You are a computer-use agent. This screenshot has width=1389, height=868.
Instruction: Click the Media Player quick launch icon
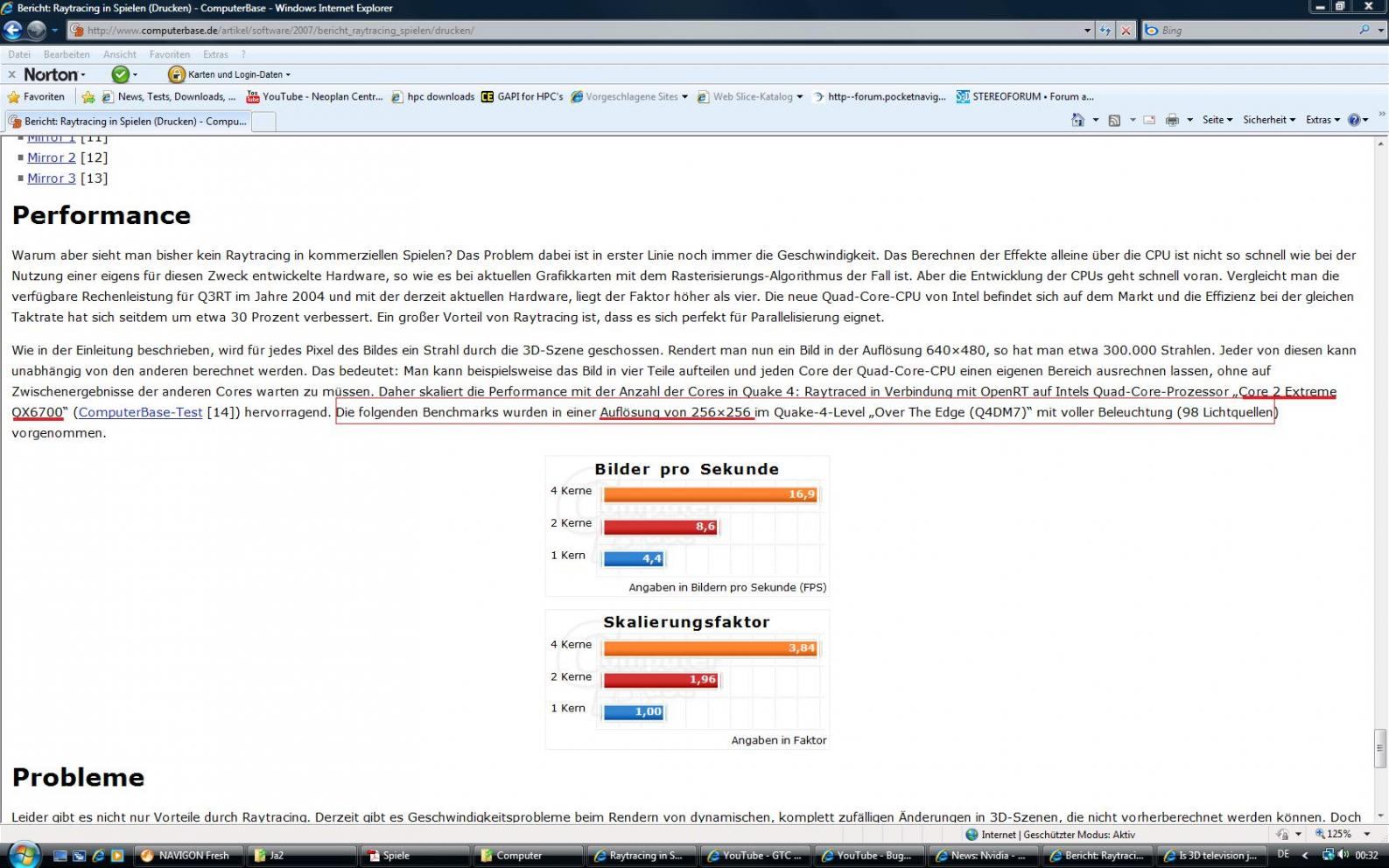(x=117, y=856)
